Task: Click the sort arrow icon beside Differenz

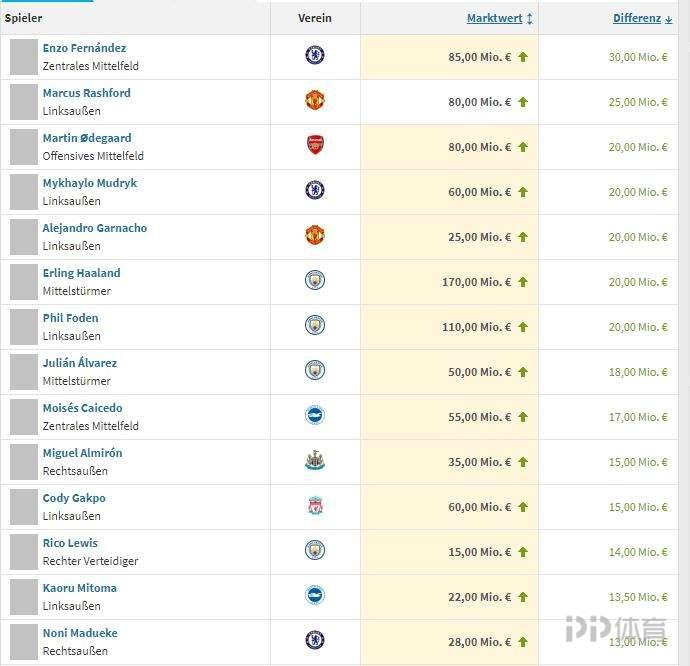Action: [x=669, y=19]
